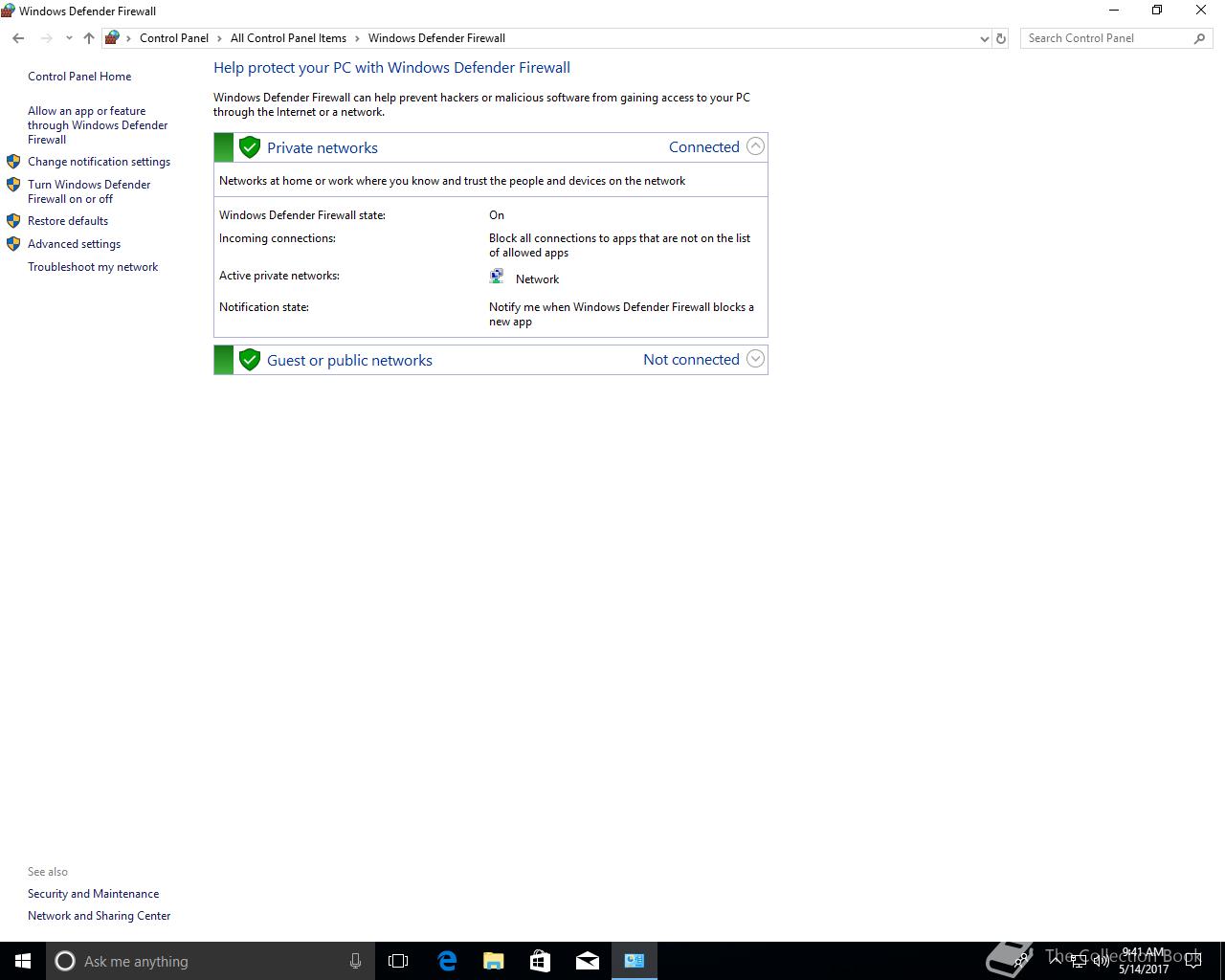Open Control Panel Home
The image size is (1225, 980).
pyautogui.click(x=79, y=77)
